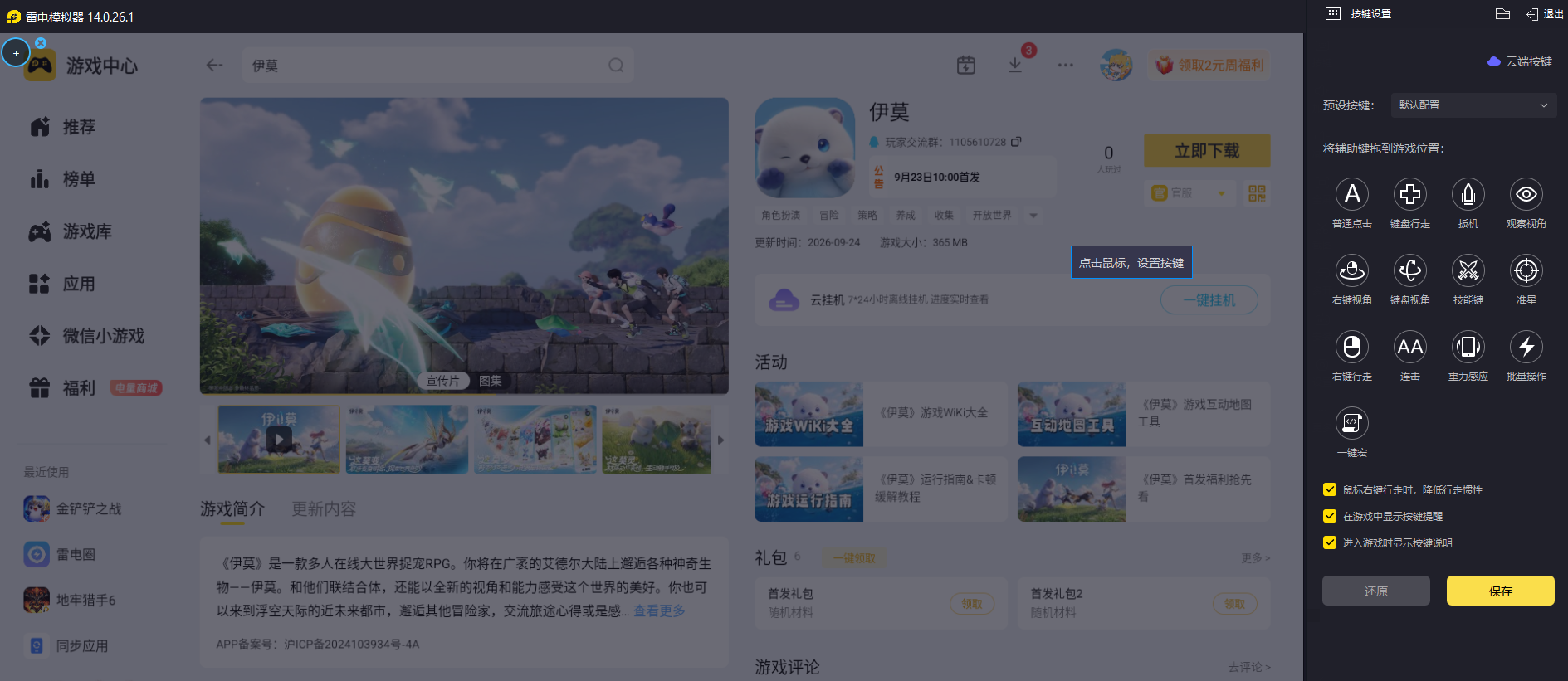Select the 连击 AA combo icon
Image resolution: width=1568 pixels, height=681 pixels.
pyautogui.click(x=1409, y=347)
